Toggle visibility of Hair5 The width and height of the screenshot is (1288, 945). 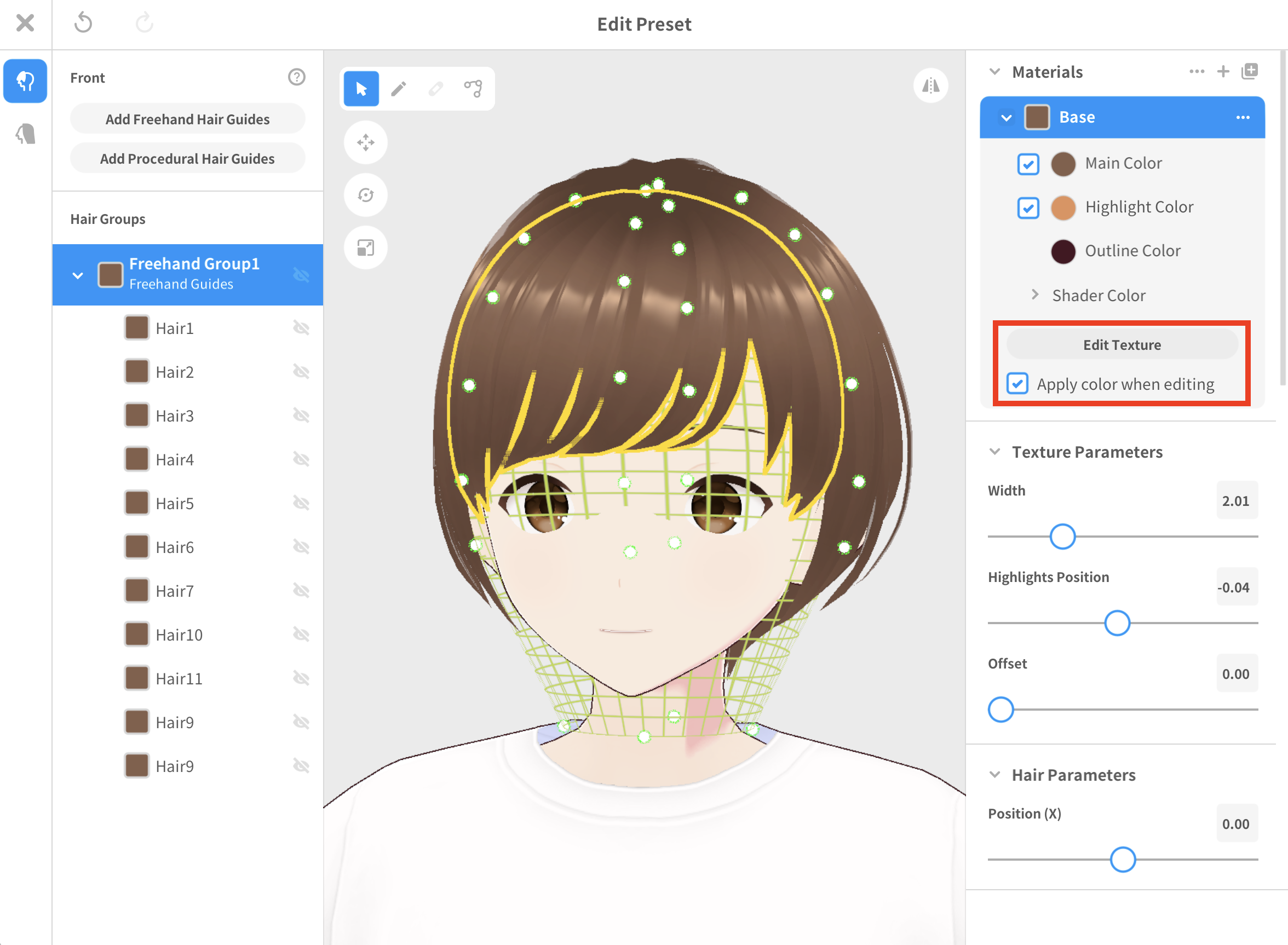(x=301, y=503)
